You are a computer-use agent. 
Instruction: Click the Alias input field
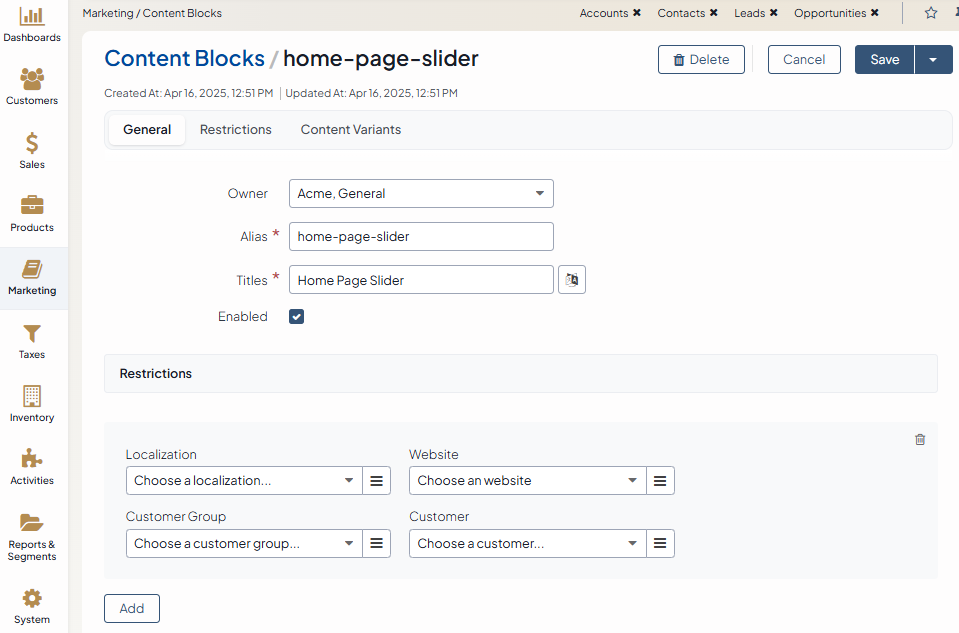click(x=421, y=237)
